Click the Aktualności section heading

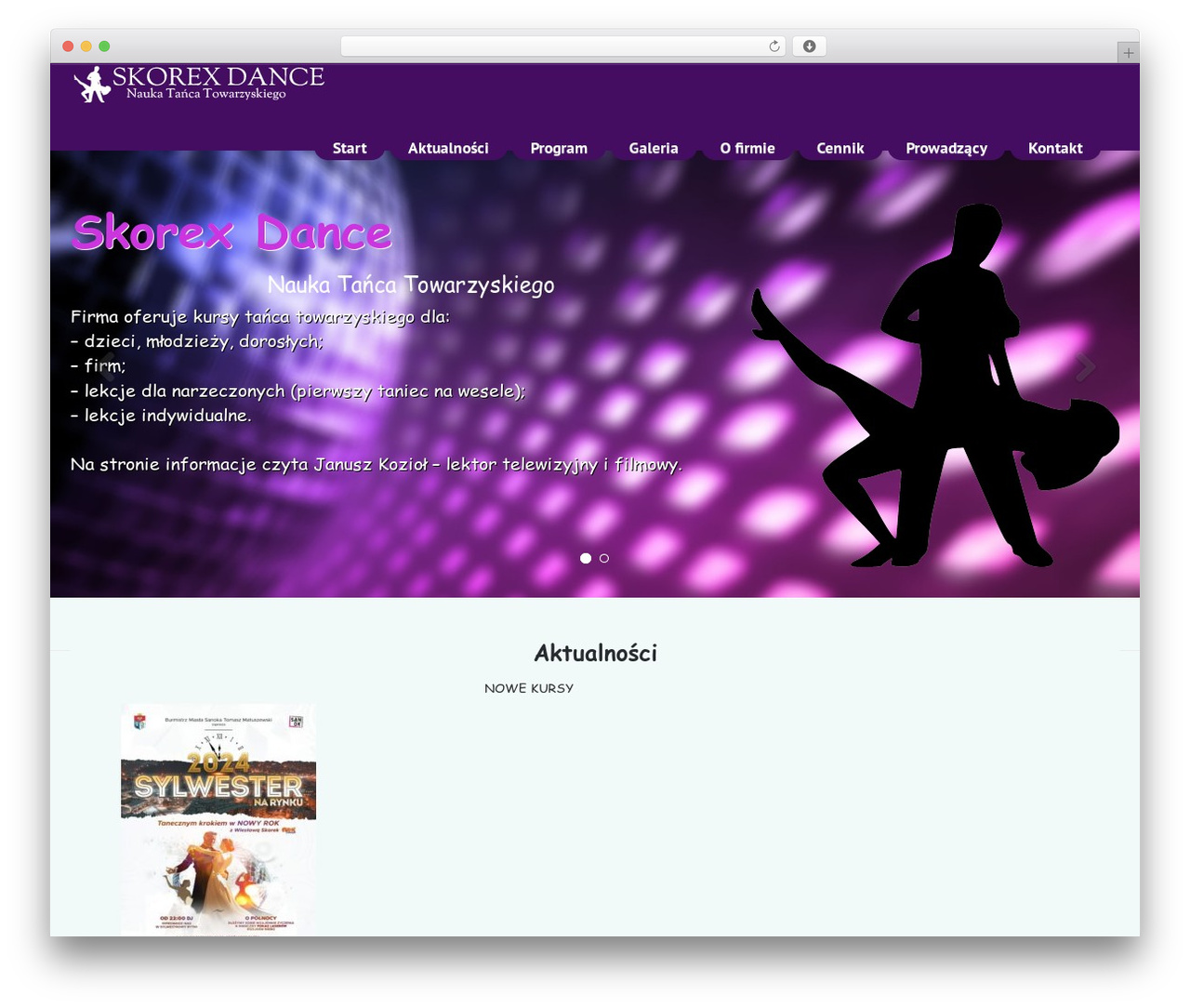coord(595,653)
